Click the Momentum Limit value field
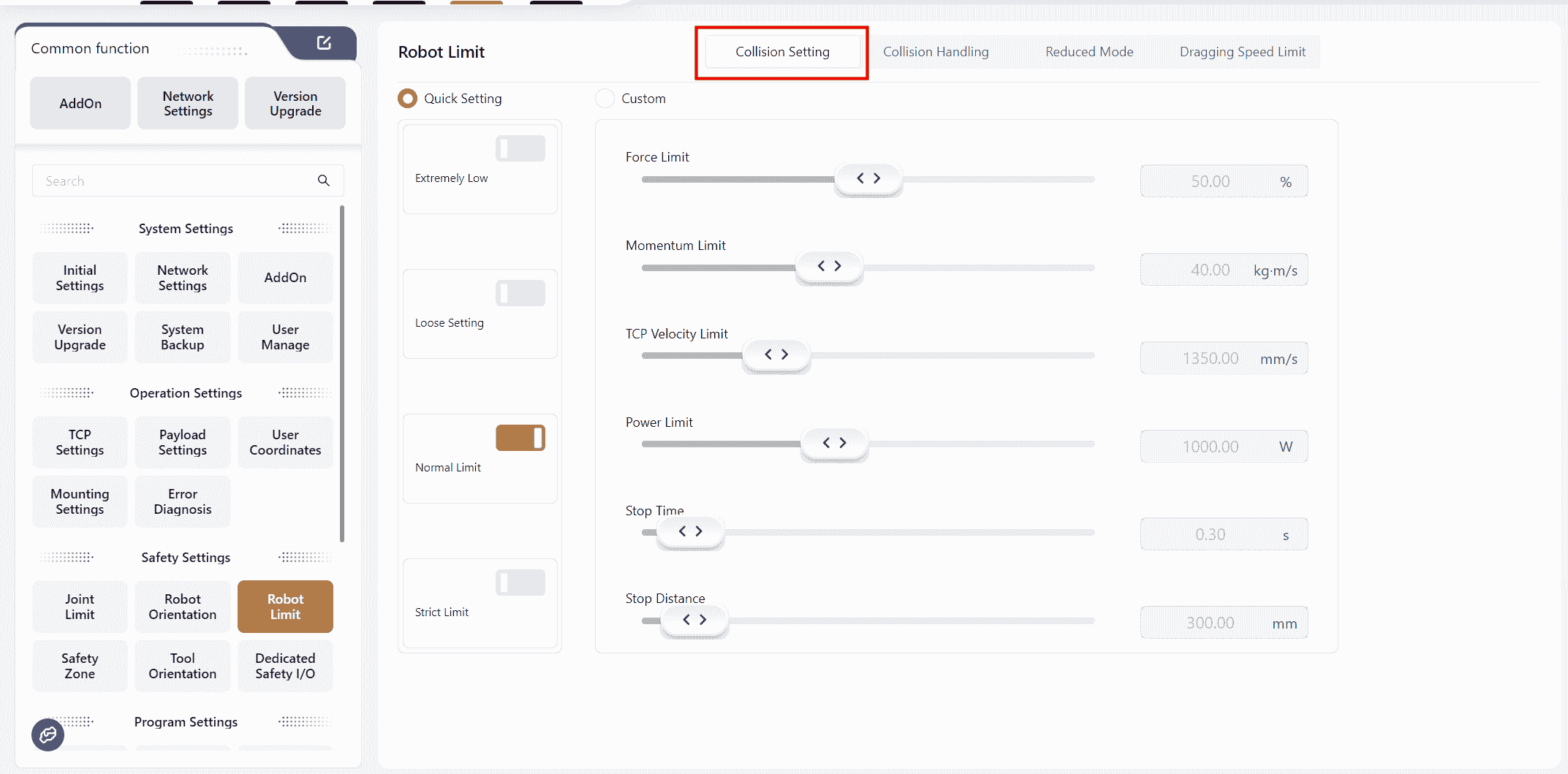1568x774 pixels. click(1211, 270)
